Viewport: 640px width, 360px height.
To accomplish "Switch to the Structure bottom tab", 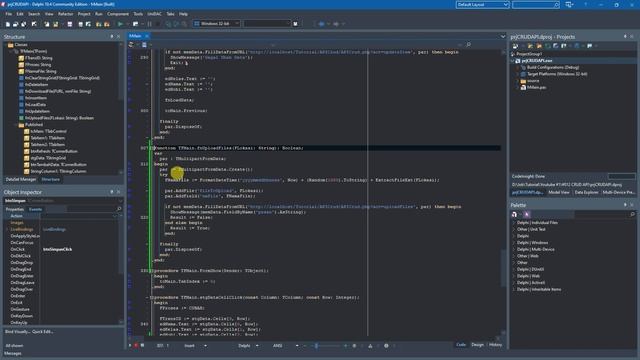I will 51,180.
